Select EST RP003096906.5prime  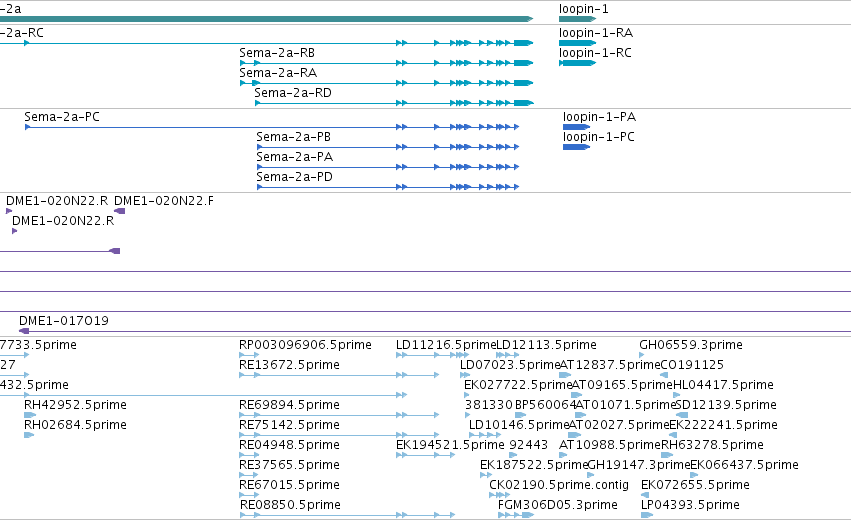coord(249,355)
